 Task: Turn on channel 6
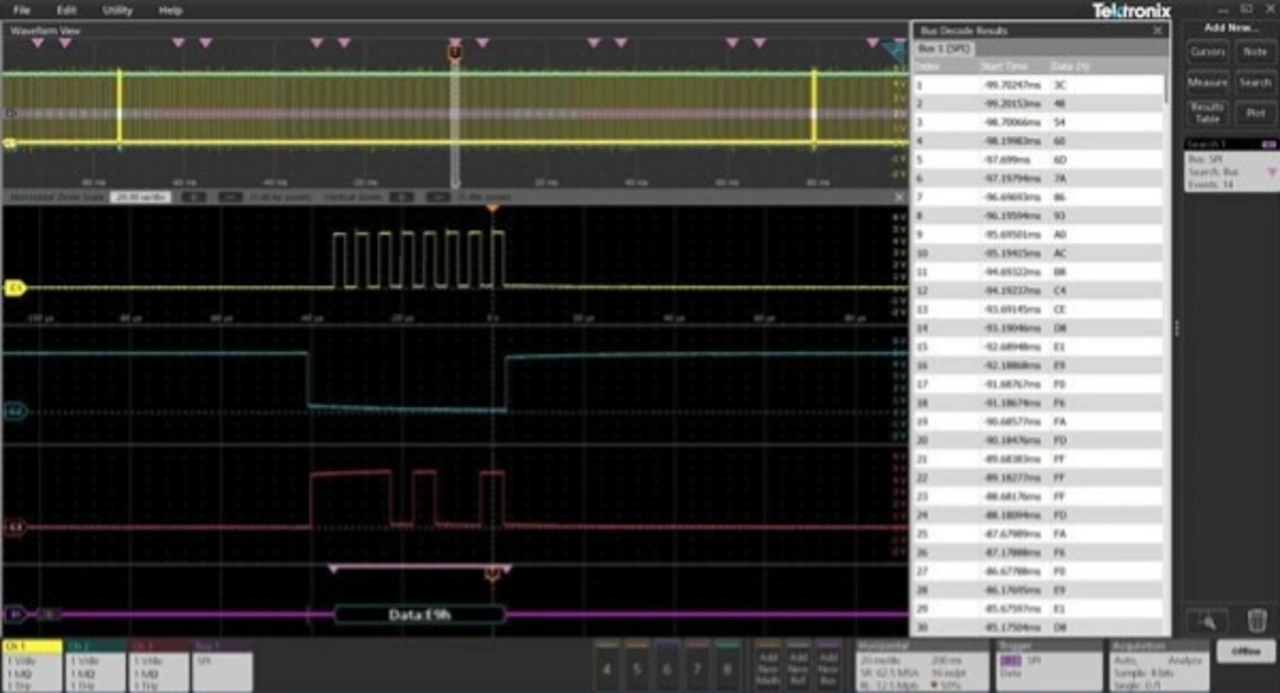pos(667,667)
